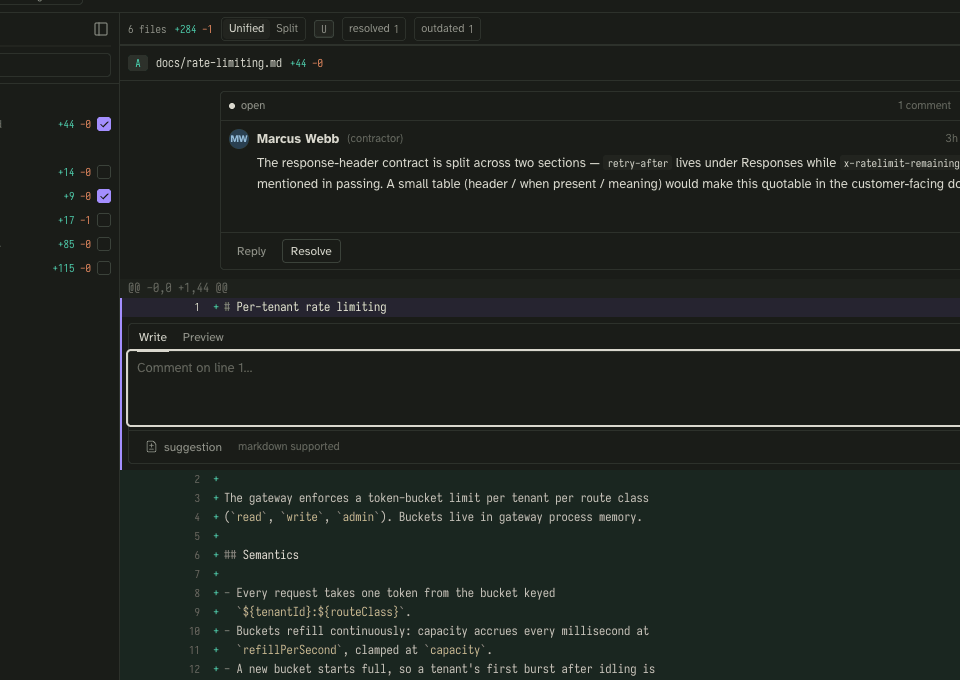Check the viewed checkbox for +14 -0 file
The height and width of the screenshot is (680, 960).
click(x=104, y=172)
